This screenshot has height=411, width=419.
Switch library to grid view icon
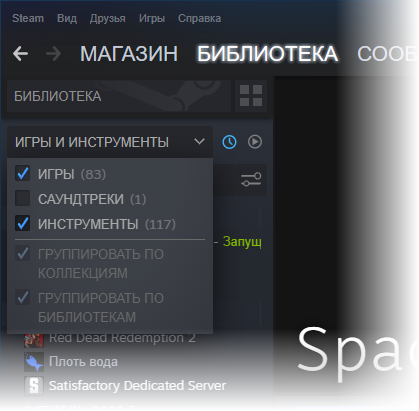point(251,96)
